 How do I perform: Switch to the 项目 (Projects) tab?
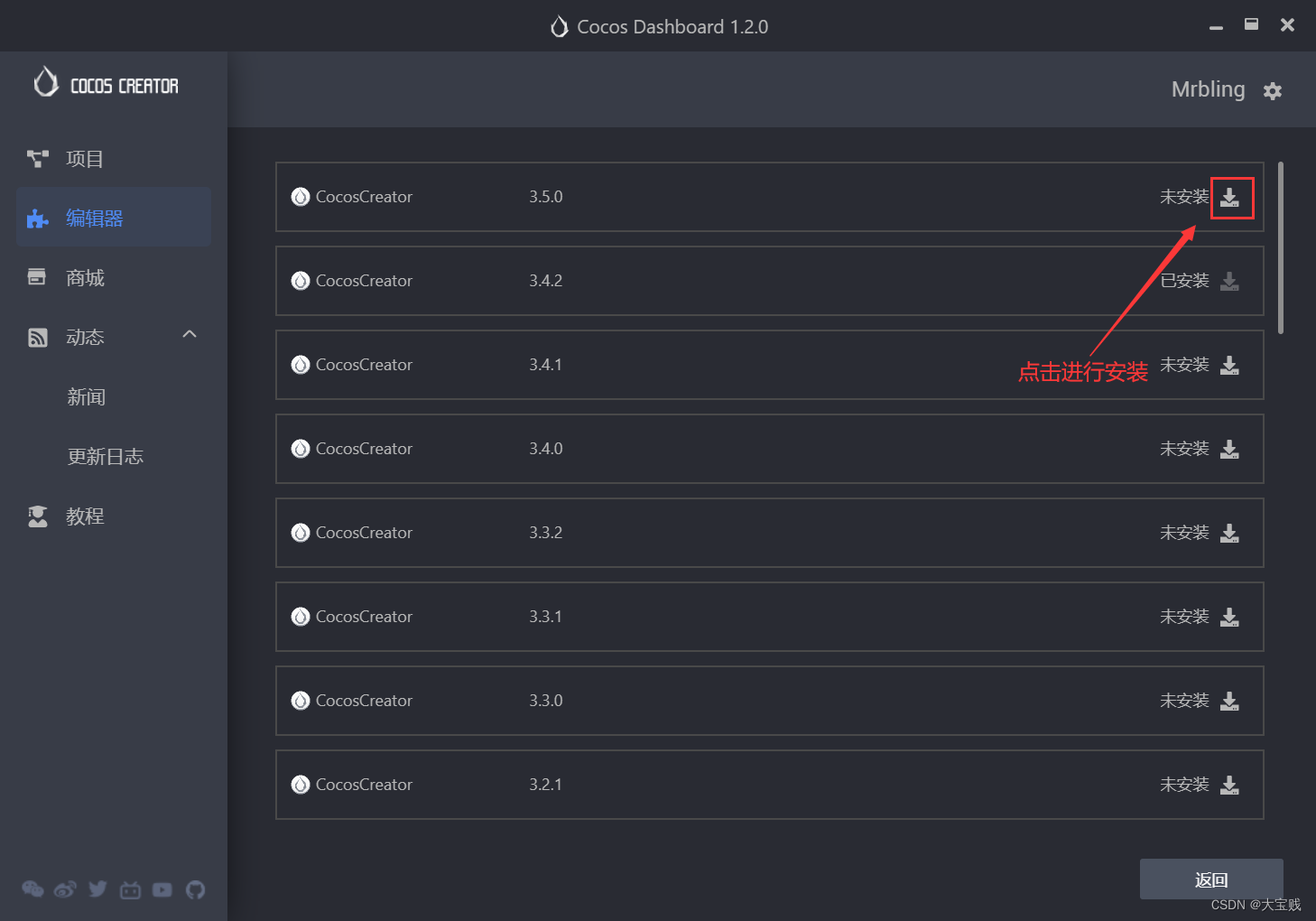(x=85, y=159)
